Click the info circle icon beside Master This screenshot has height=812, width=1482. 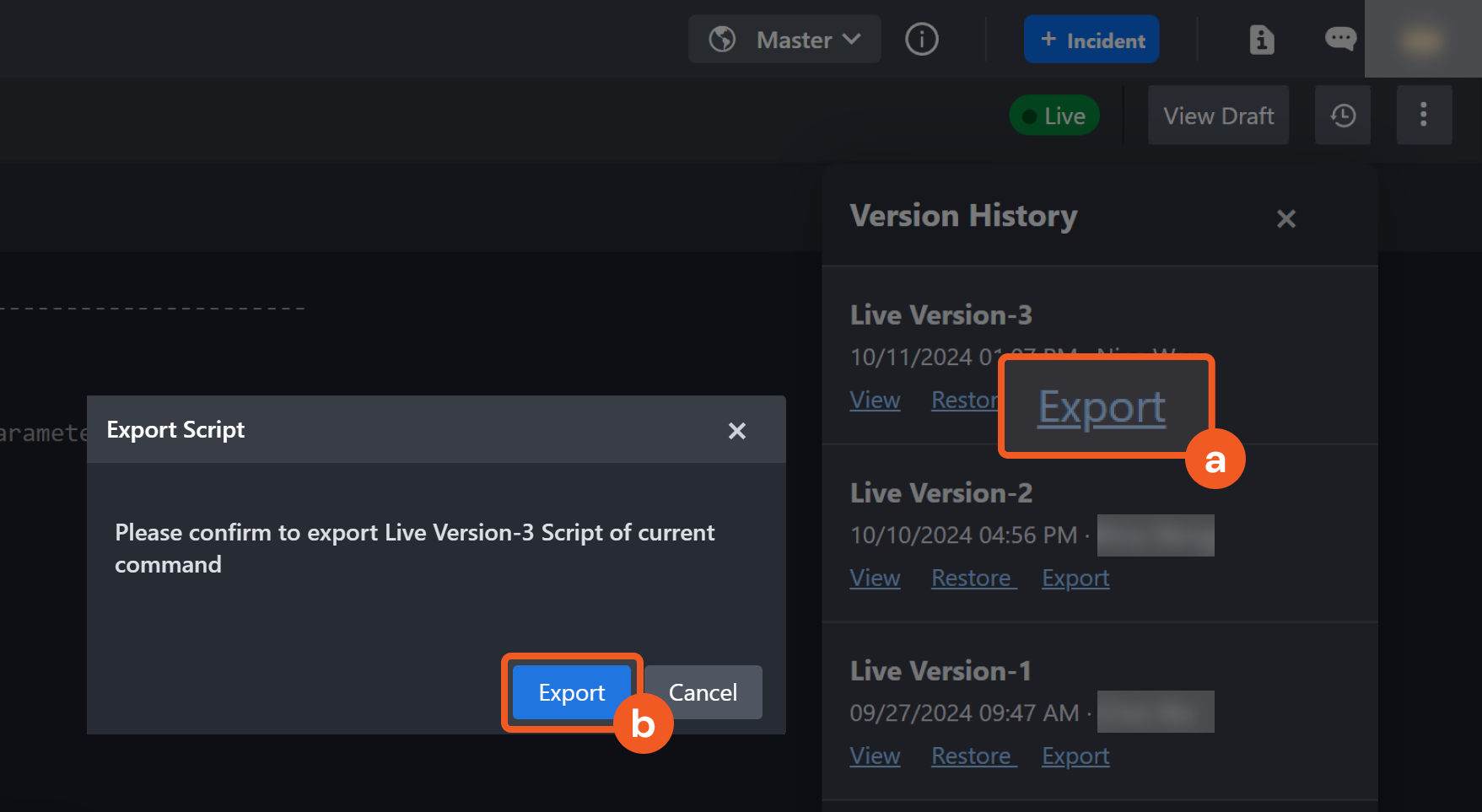coord(921,40)
